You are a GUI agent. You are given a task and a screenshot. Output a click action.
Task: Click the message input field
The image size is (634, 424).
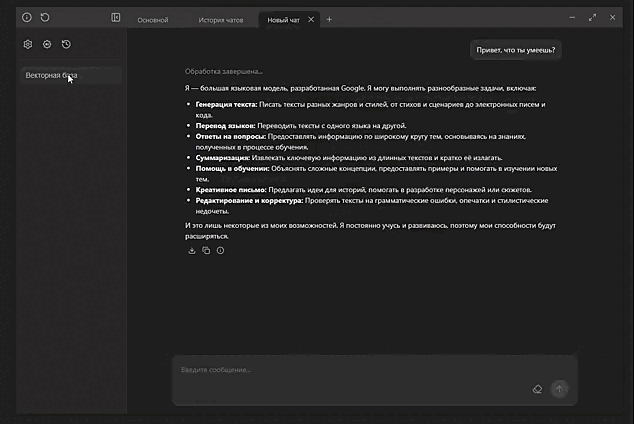pos(350,370)
